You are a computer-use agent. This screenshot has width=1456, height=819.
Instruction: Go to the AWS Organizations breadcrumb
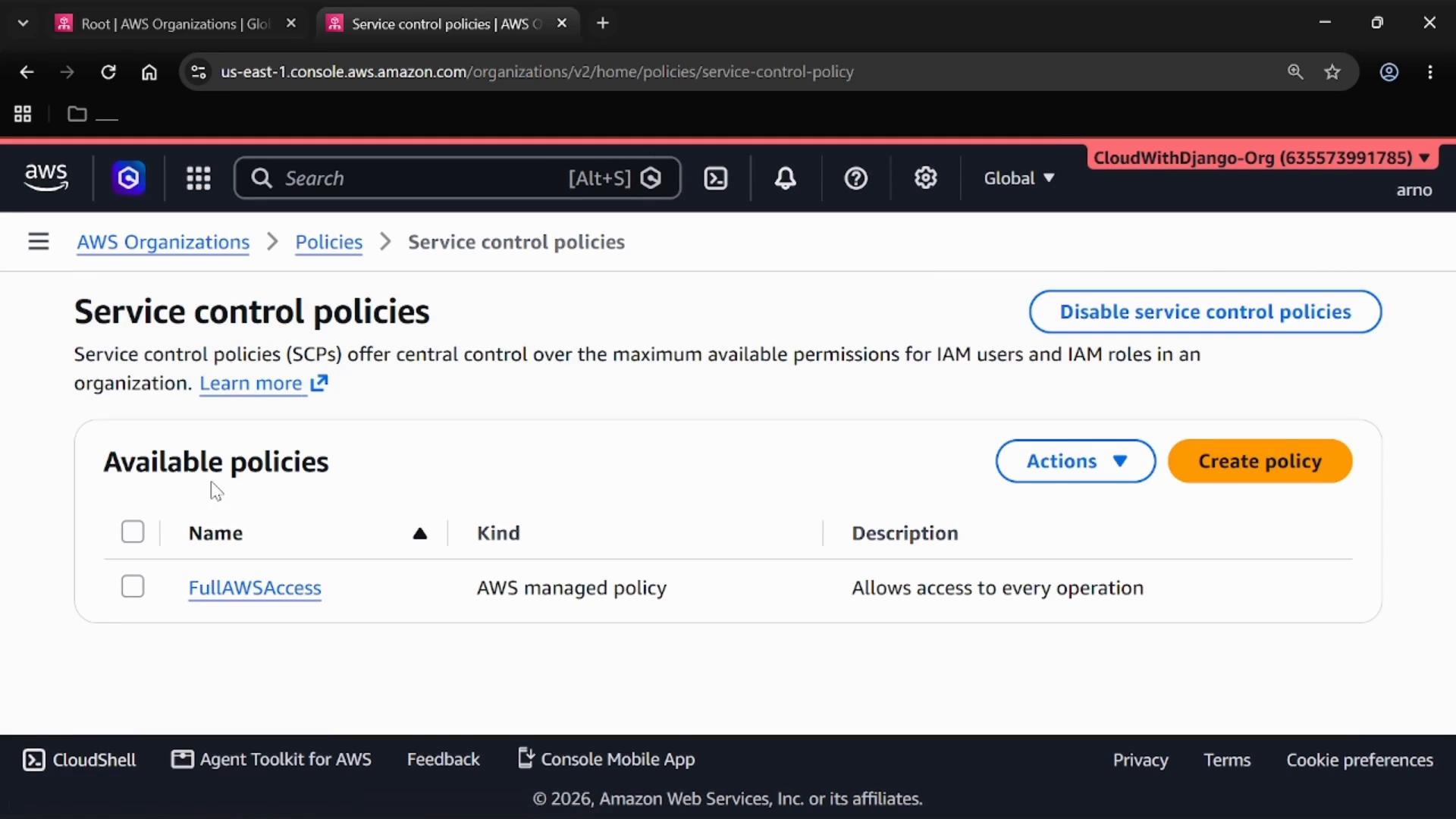point(163,242)
